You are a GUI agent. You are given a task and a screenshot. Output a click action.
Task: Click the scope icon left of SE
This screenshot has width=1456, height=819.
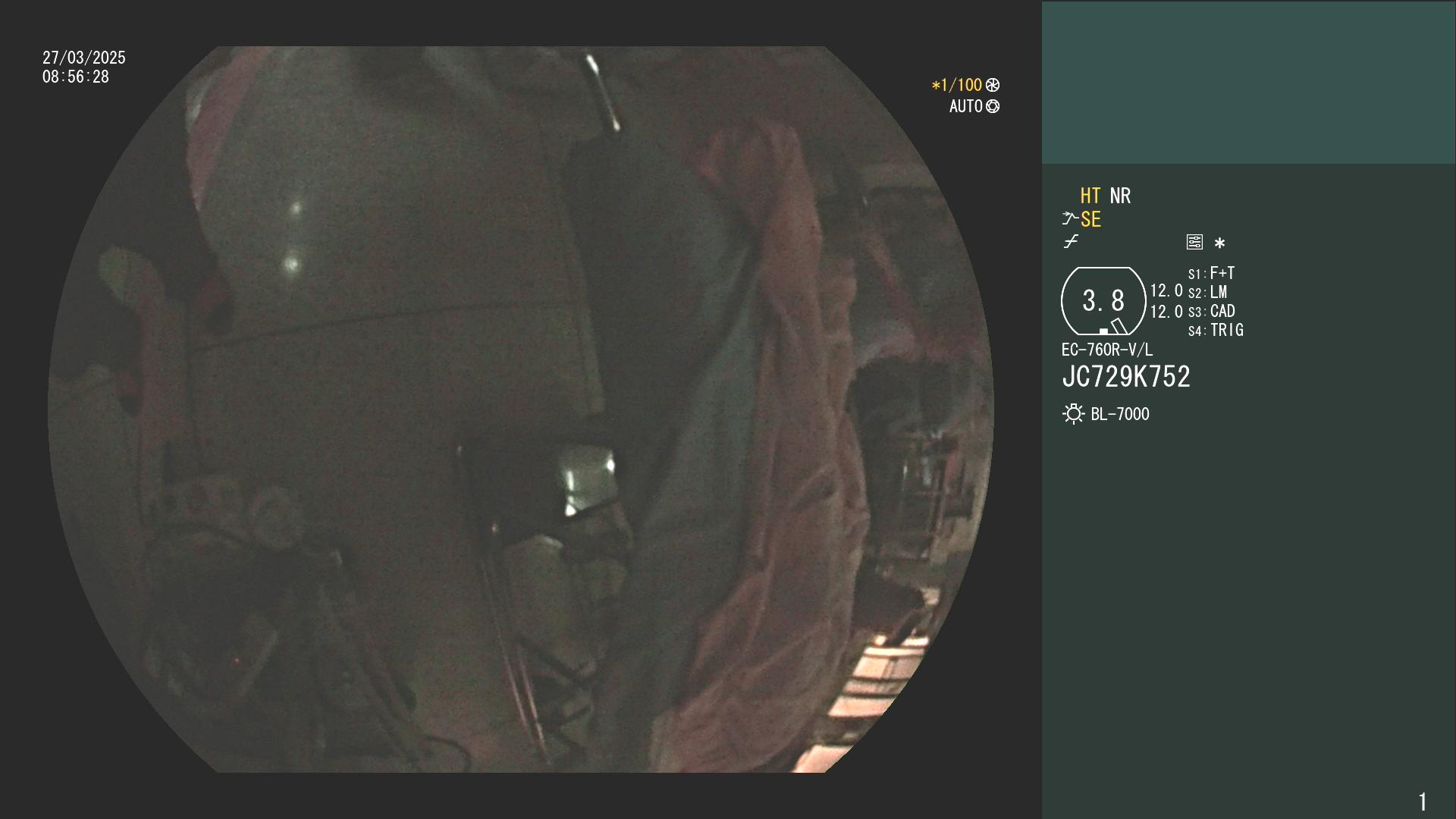1070,218
